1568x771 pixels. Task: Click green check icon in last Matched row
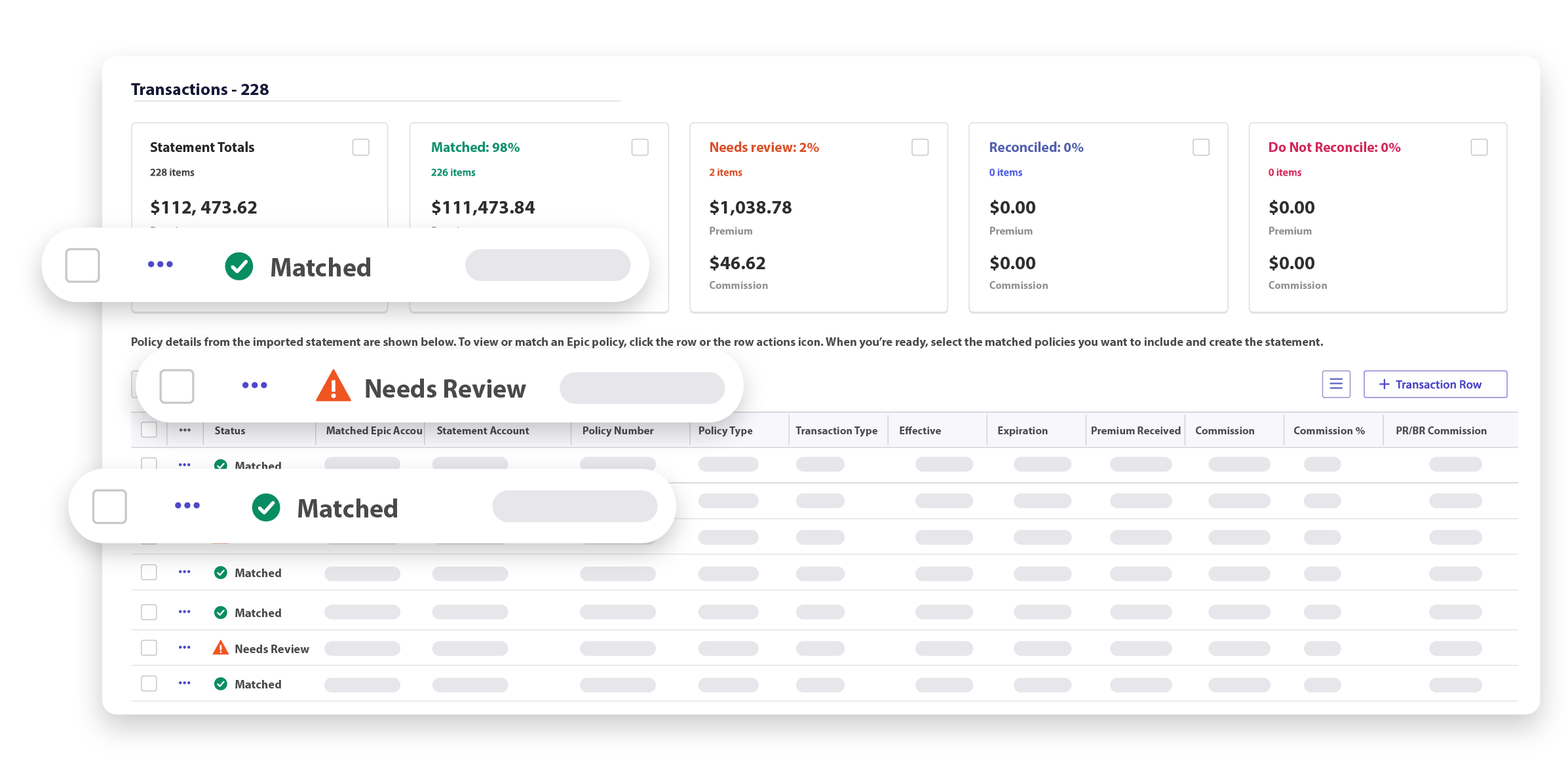tap(221, 684)
